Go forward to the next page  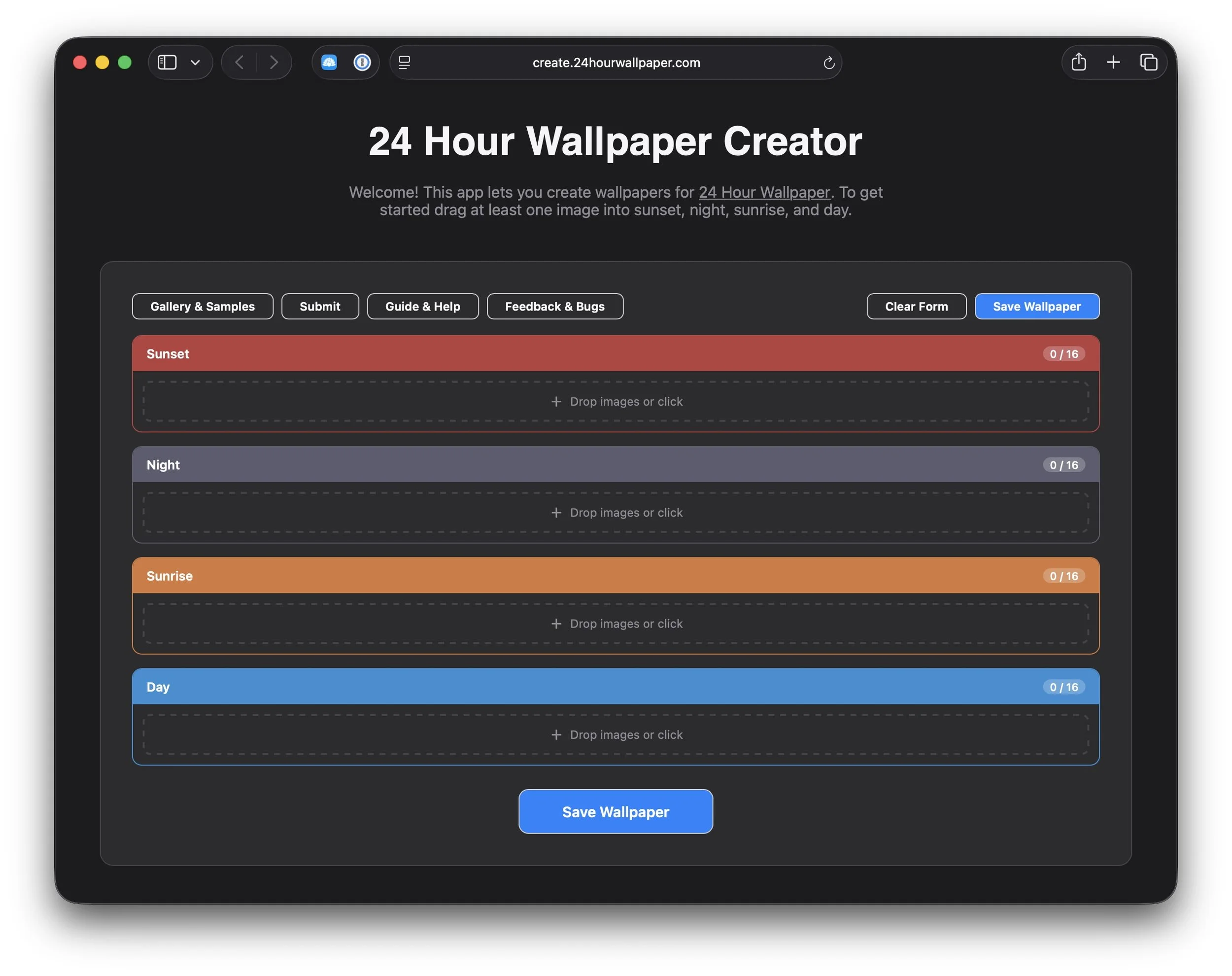point(274,62)
